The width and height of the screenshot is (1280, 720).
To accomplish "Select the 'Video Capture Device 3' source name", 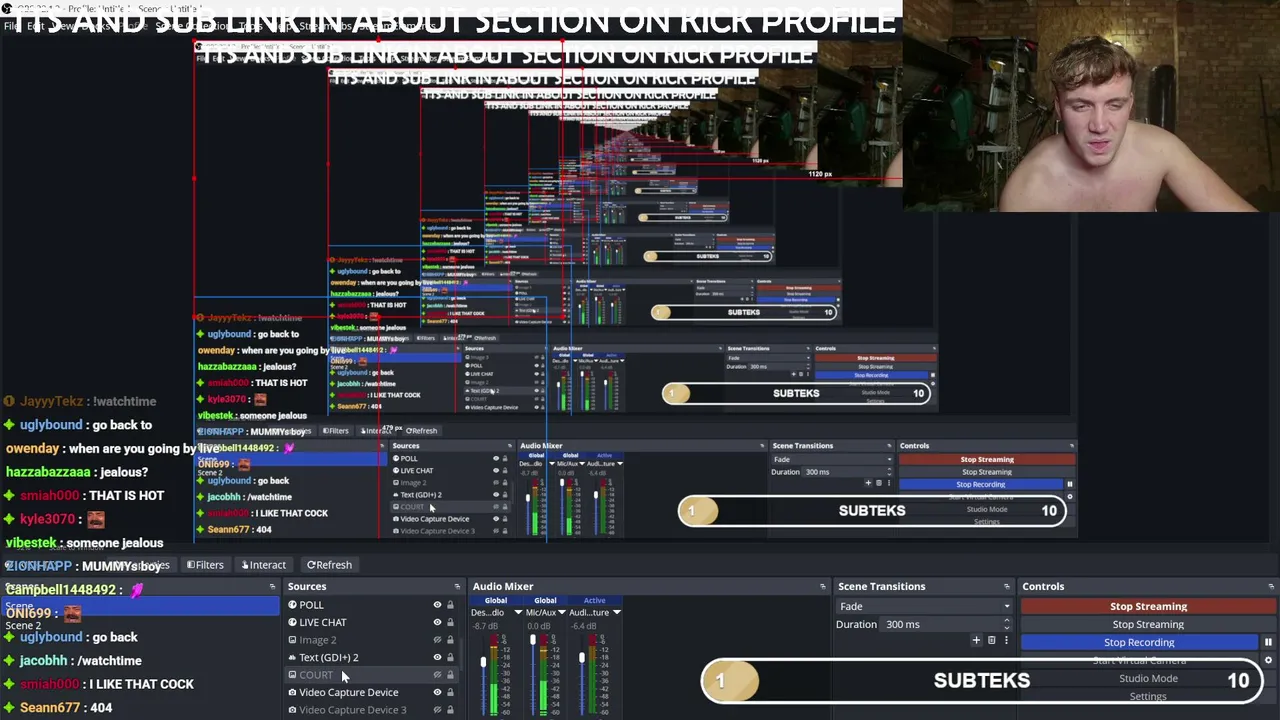I will 352,710.
